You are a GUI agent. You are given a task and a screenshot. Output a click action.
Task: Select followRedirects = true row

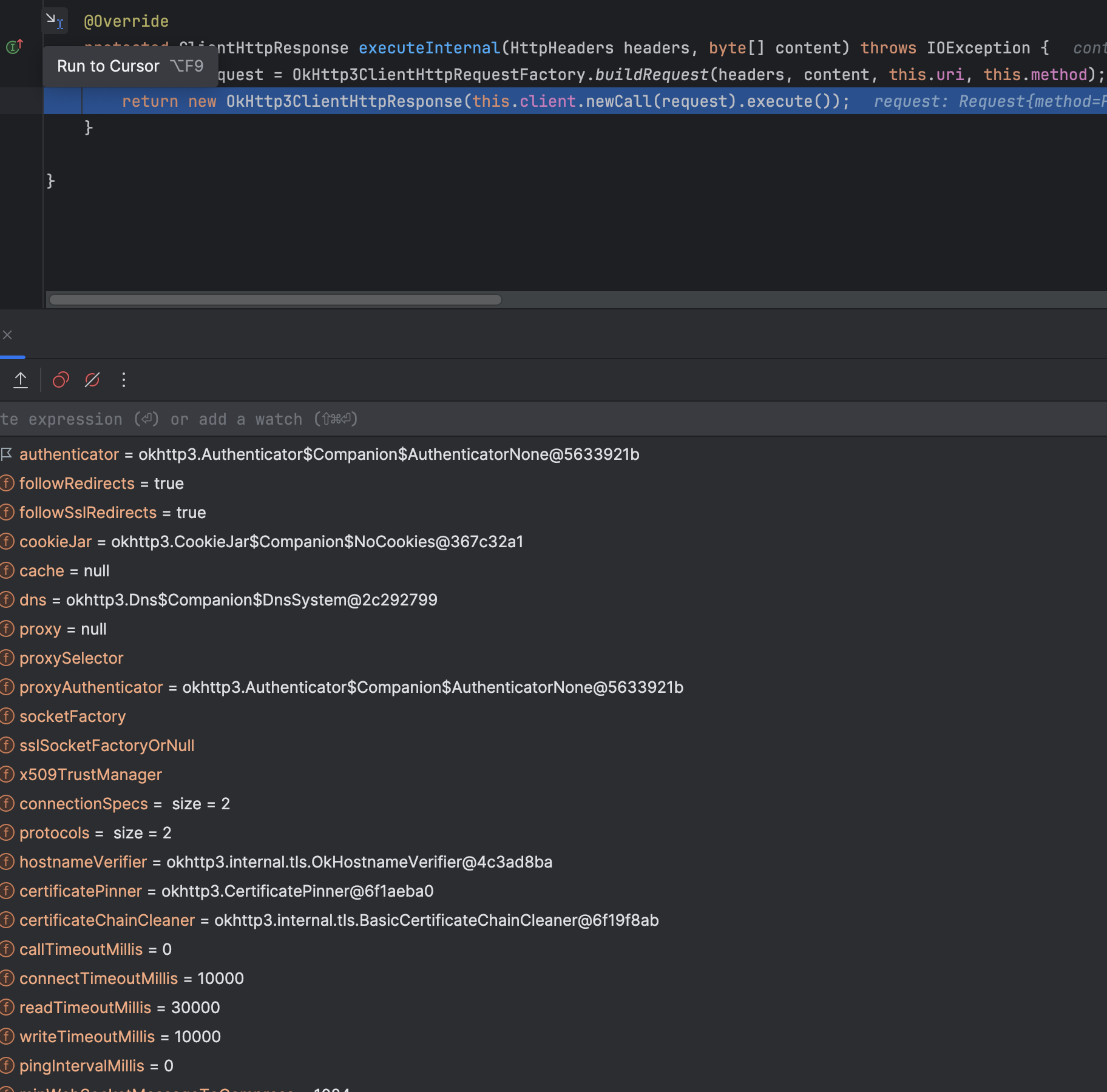[x=553, y=484]
